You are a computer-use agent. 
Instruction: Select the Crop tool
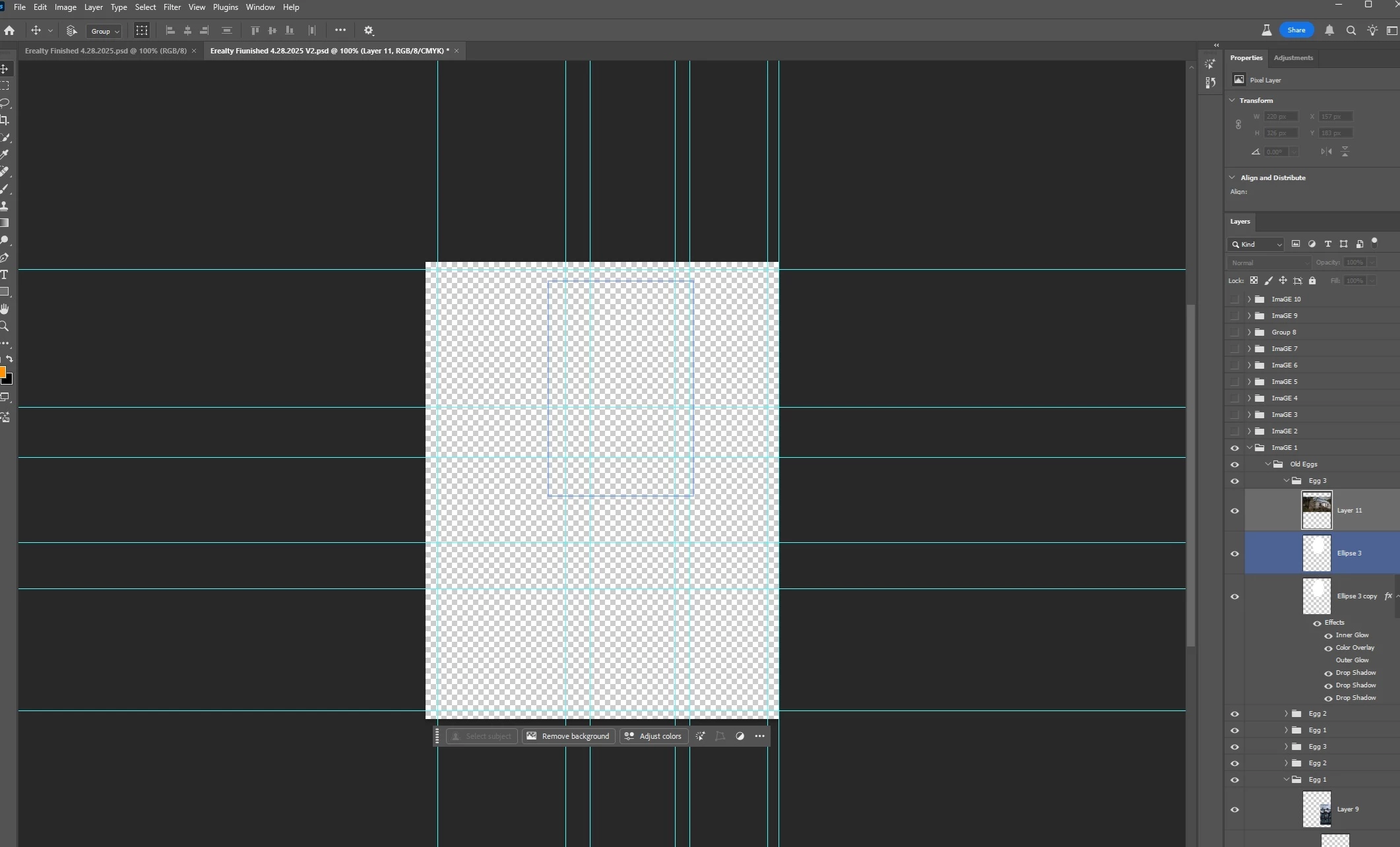click(x=5, y=120)
